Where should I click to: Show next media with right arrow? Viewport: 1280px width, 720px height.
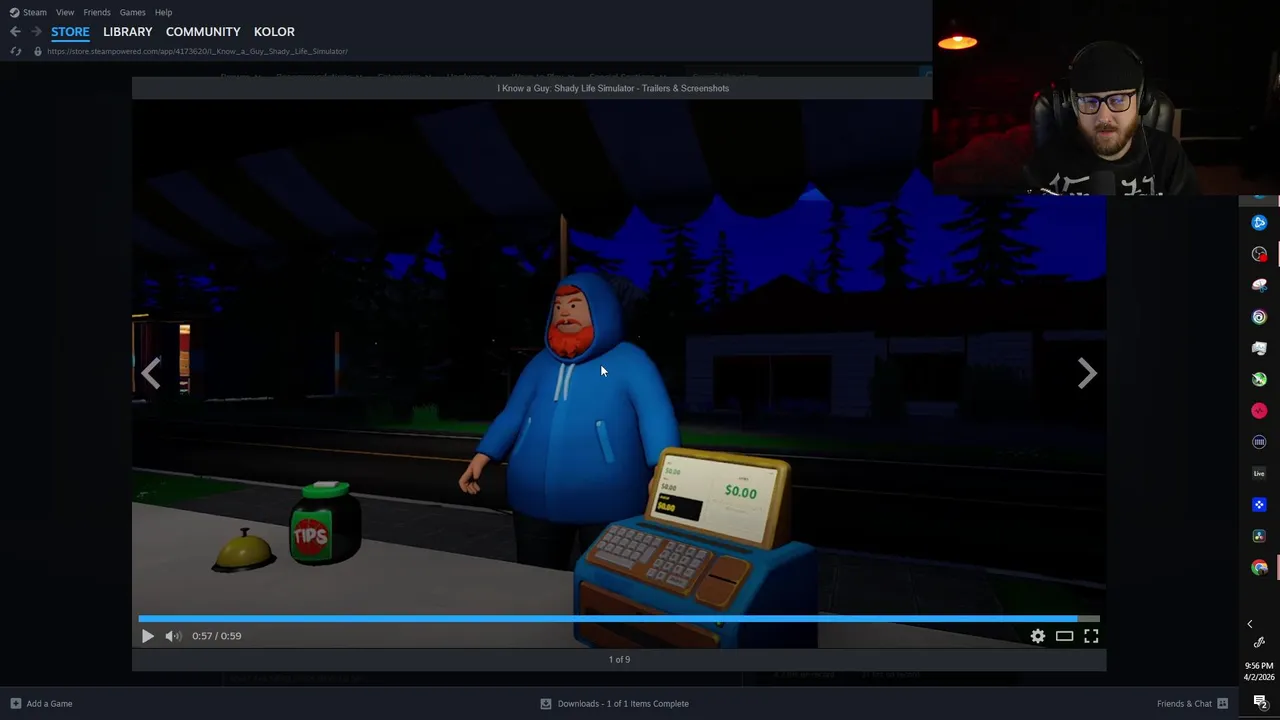point(1087,373)
